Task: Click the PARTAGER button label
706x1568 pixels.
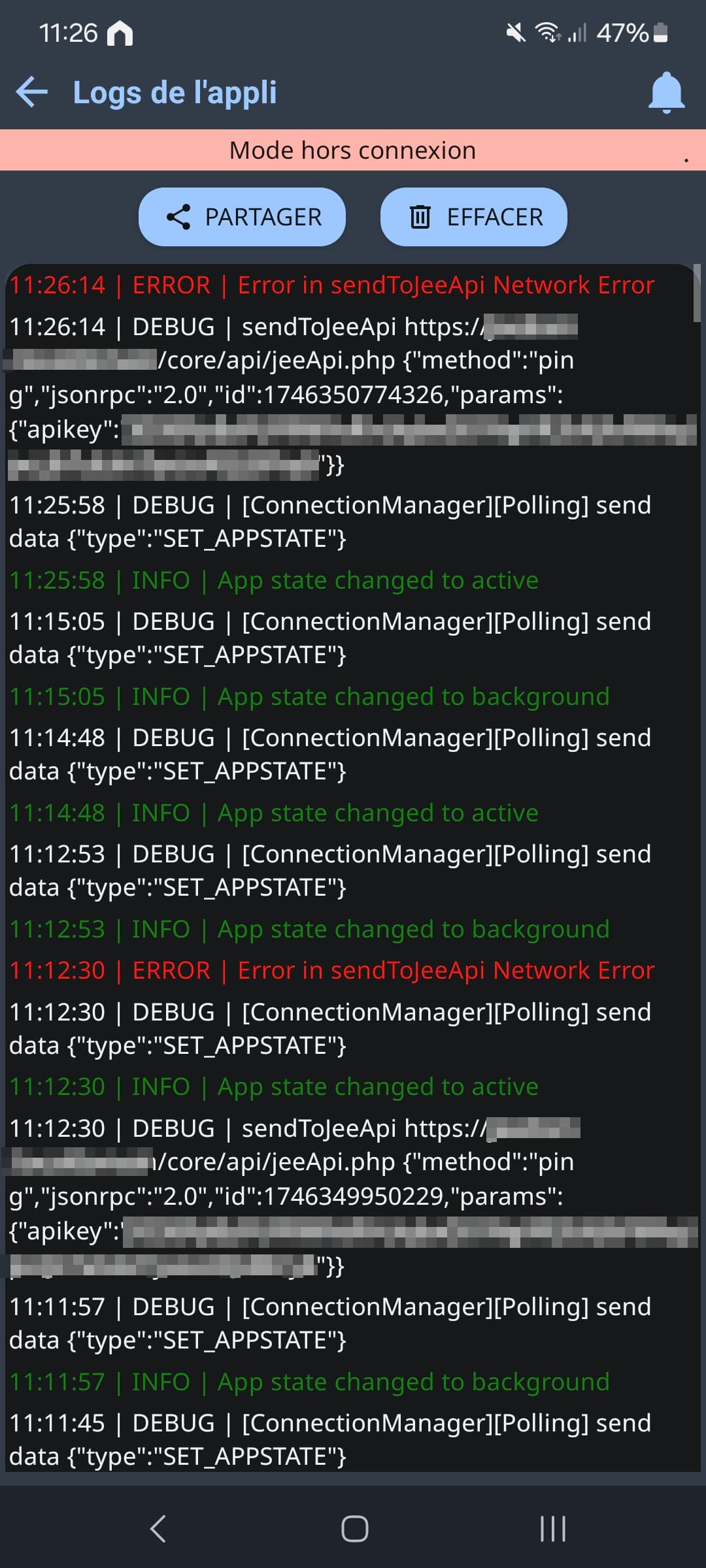Action: click(x=263, y=217)
